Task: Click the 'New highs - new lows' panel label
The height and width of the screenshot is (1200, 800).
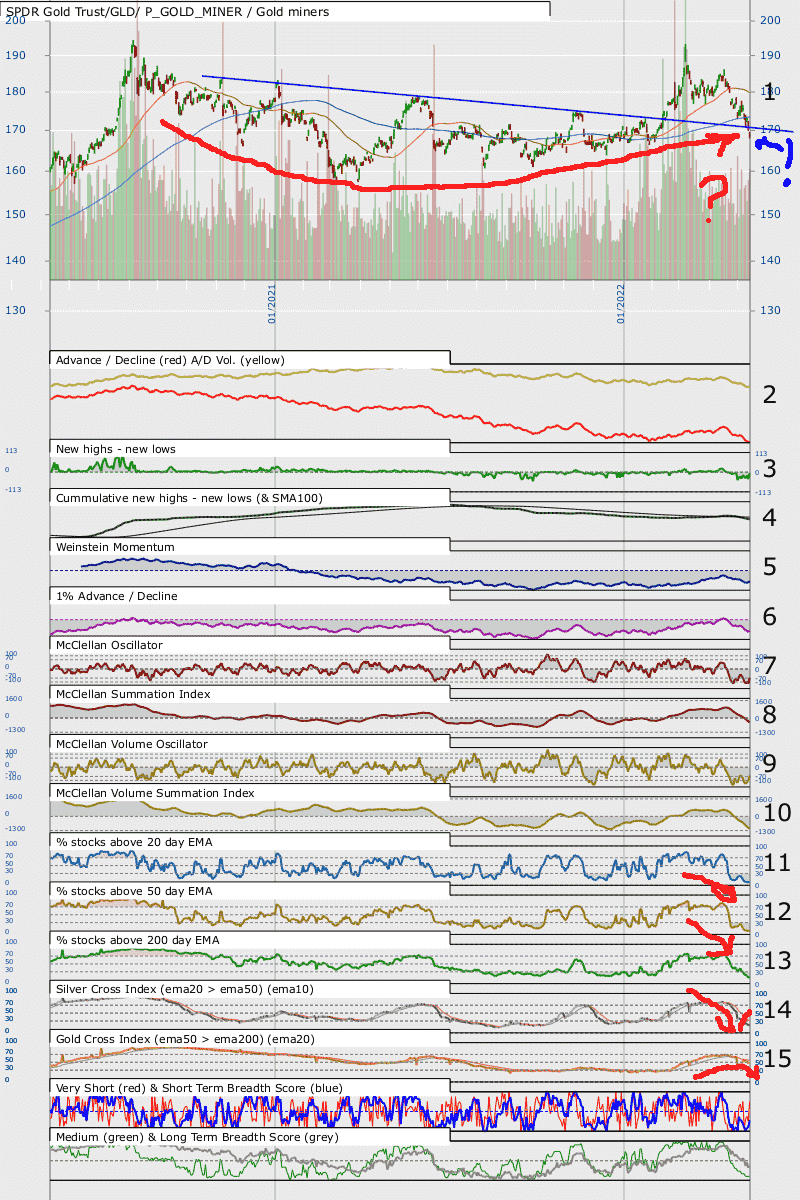Action: click(116, 449)
